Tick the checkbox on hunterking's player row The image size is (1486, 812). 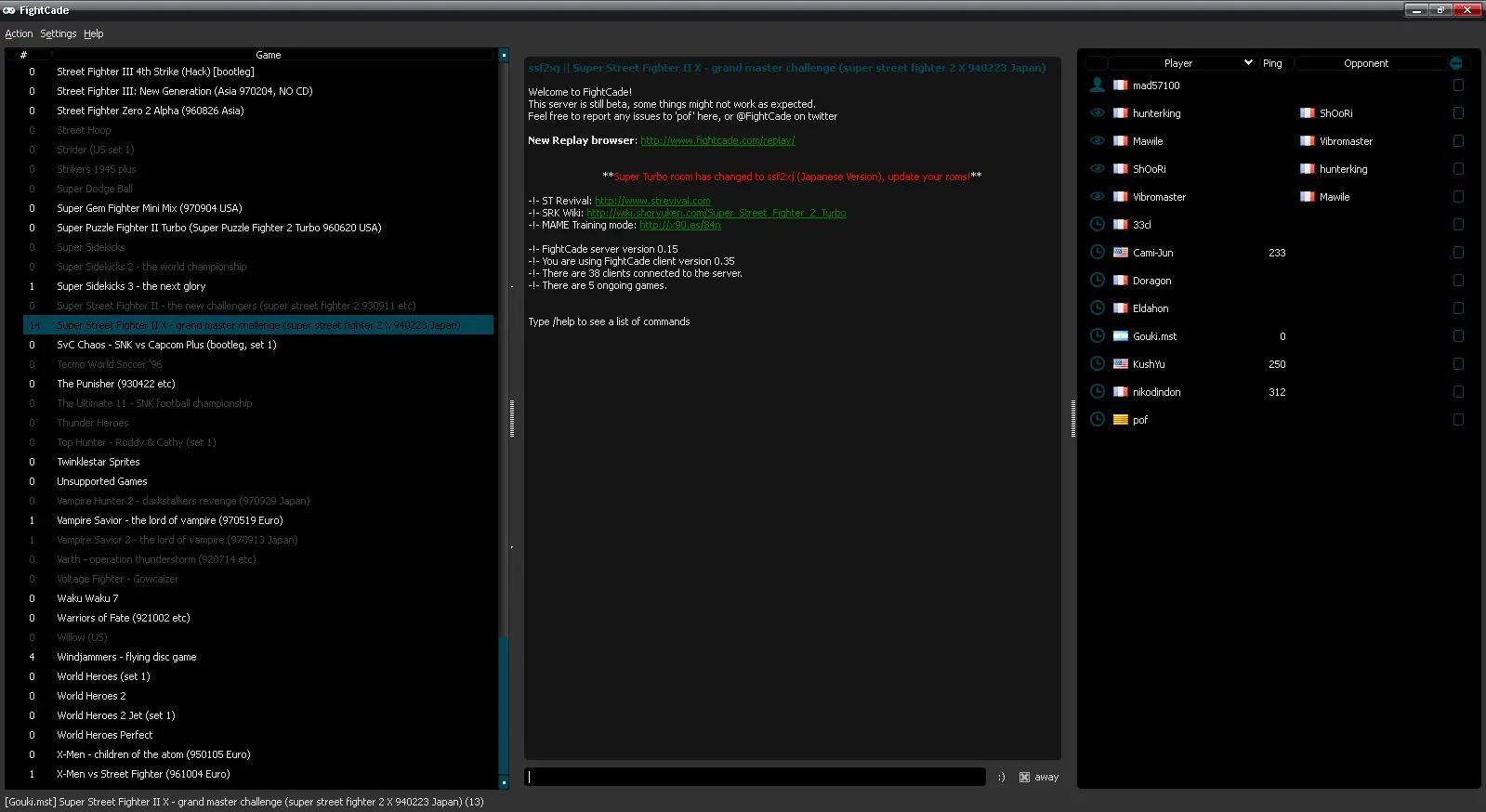(x=1458, y=112)
